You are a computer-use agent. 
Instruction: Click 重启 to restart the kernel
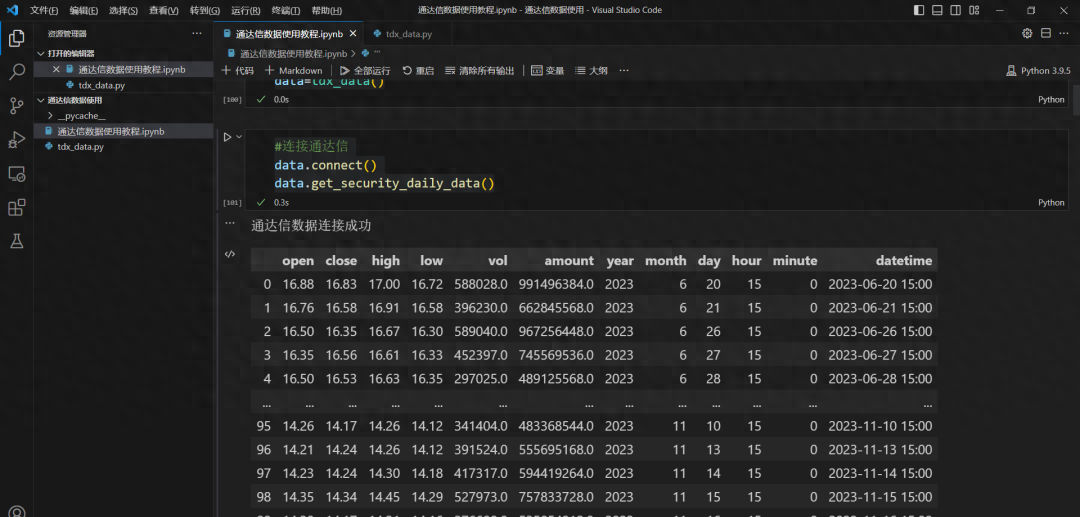[x=419, y=70]
